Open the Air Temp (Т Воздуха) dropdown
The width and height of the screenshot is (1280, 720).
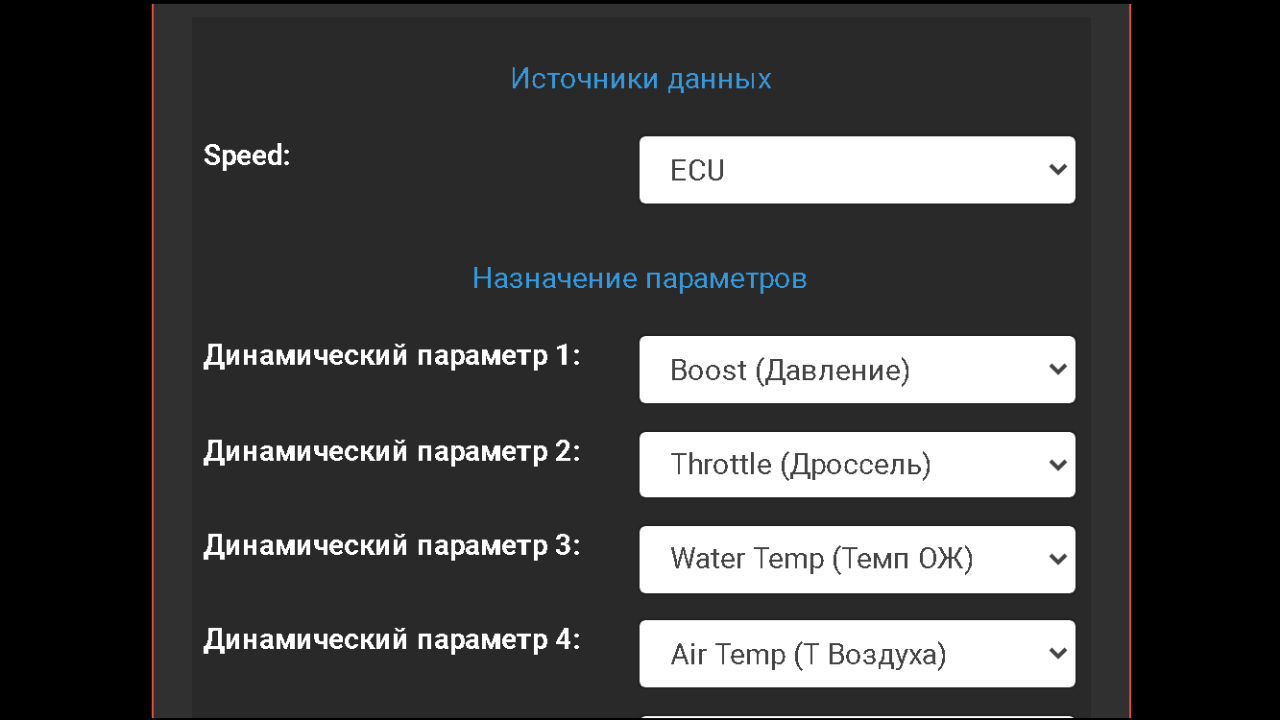click(857, 654)
